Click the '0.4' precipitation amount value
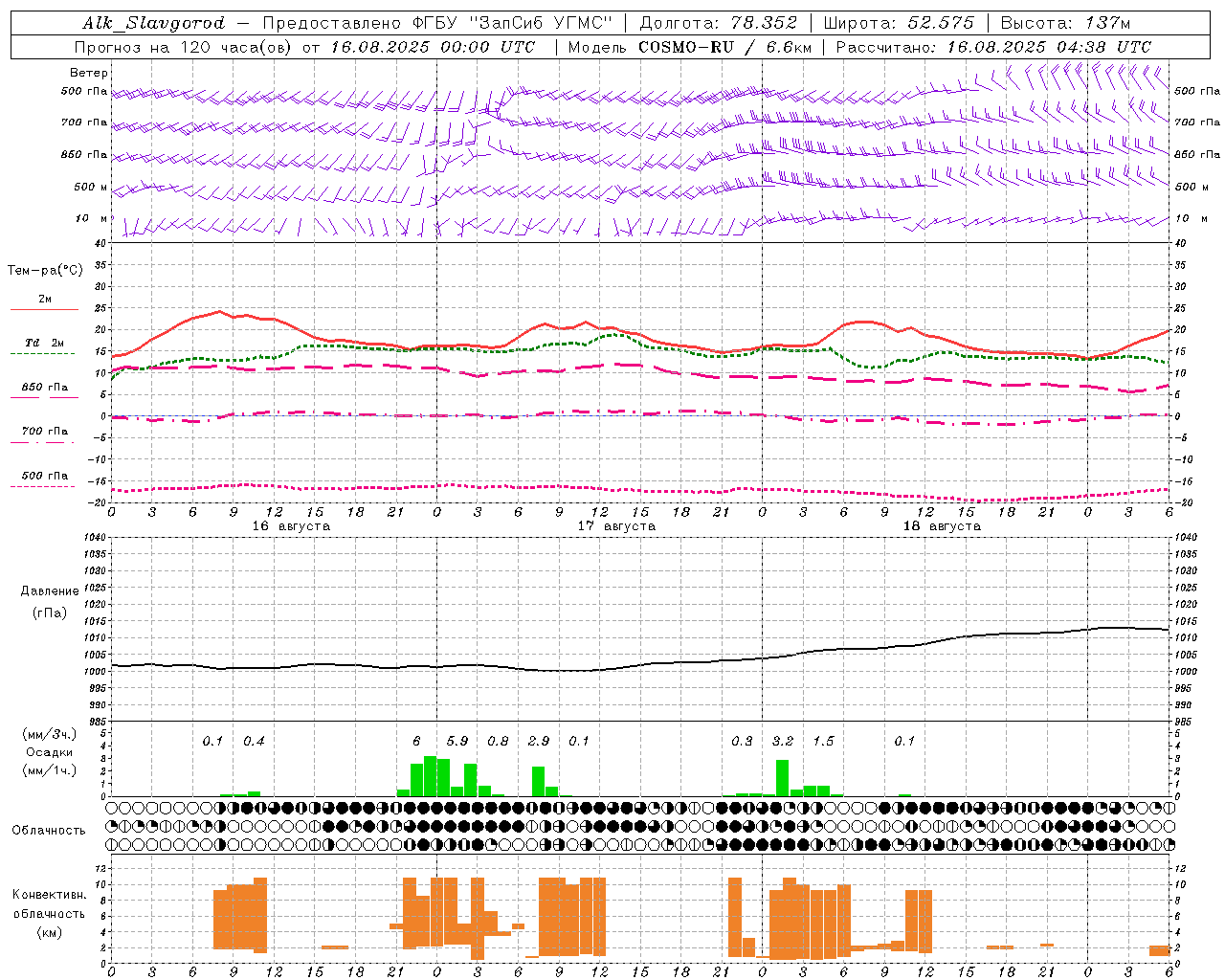The image size is (1225, 980). tap(254, 741)
